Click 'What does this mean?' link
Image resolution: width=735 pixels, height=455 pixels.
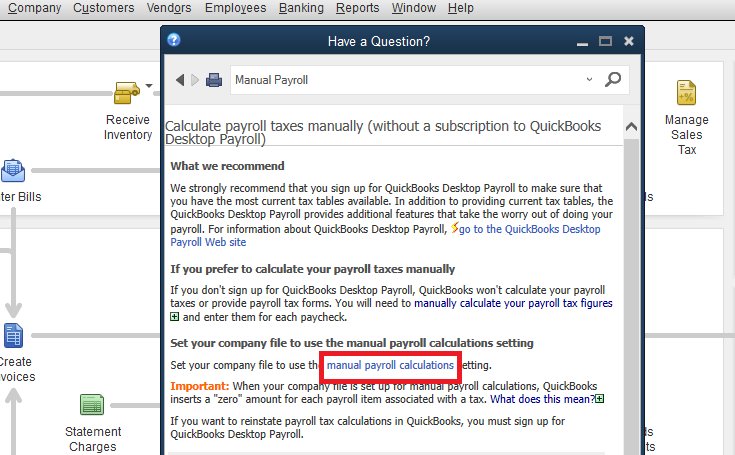pyautogui.click(x=541, y=399)
